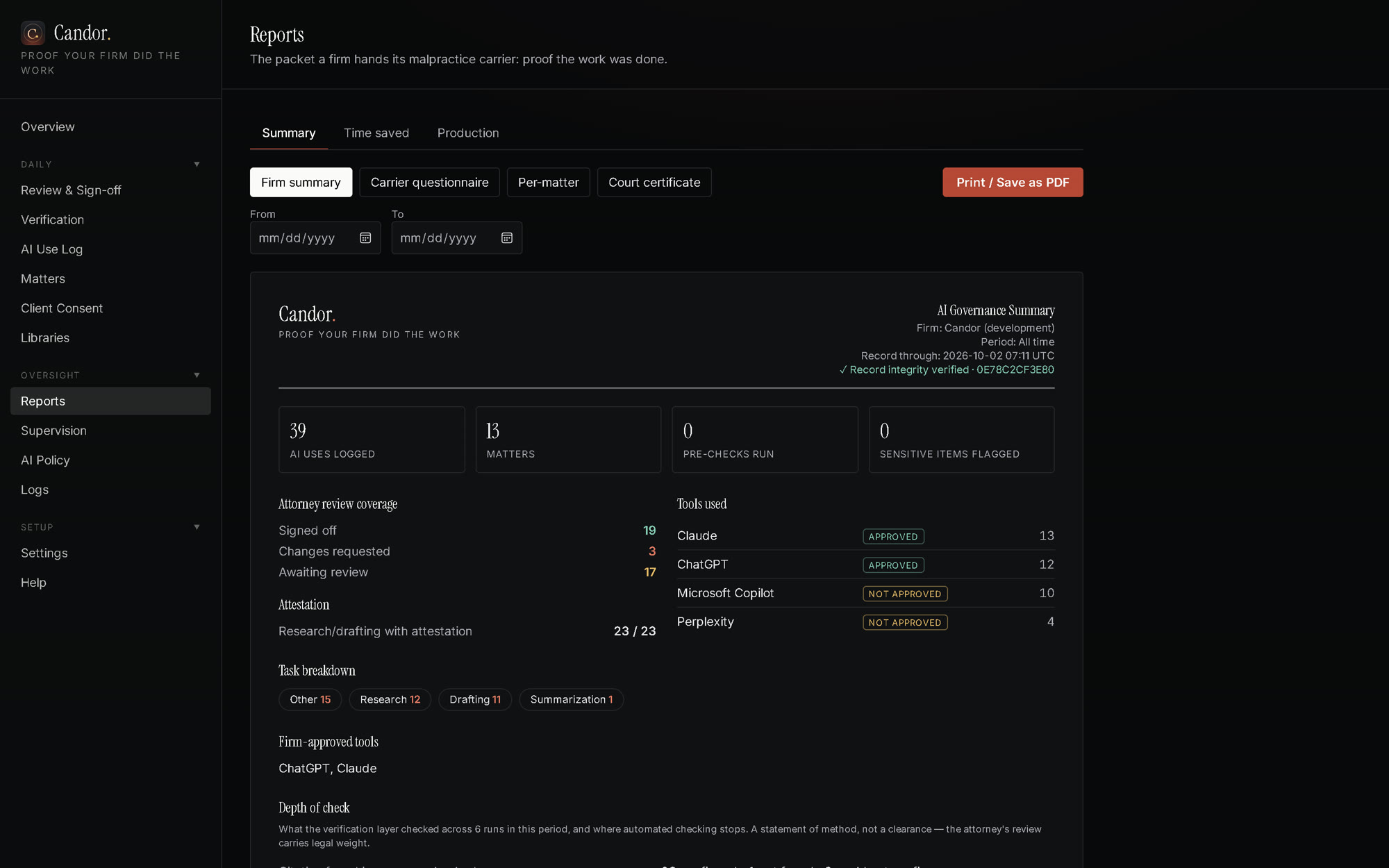The width and height of the screenshot is (1389, 868).
Task: Switch to the Production tab
Action: [x=468, y=133]
